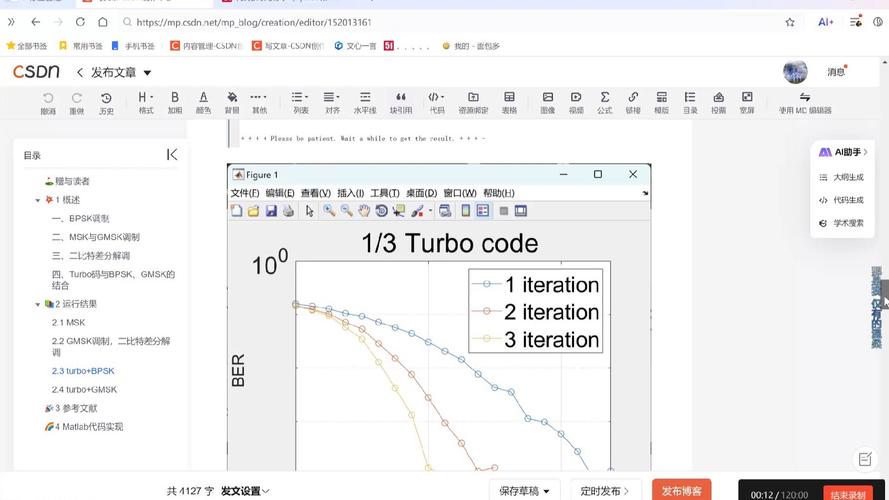Jump to '2.4 turbo+GMSK' in outline
889x500 pixels.
pos(84,389)
